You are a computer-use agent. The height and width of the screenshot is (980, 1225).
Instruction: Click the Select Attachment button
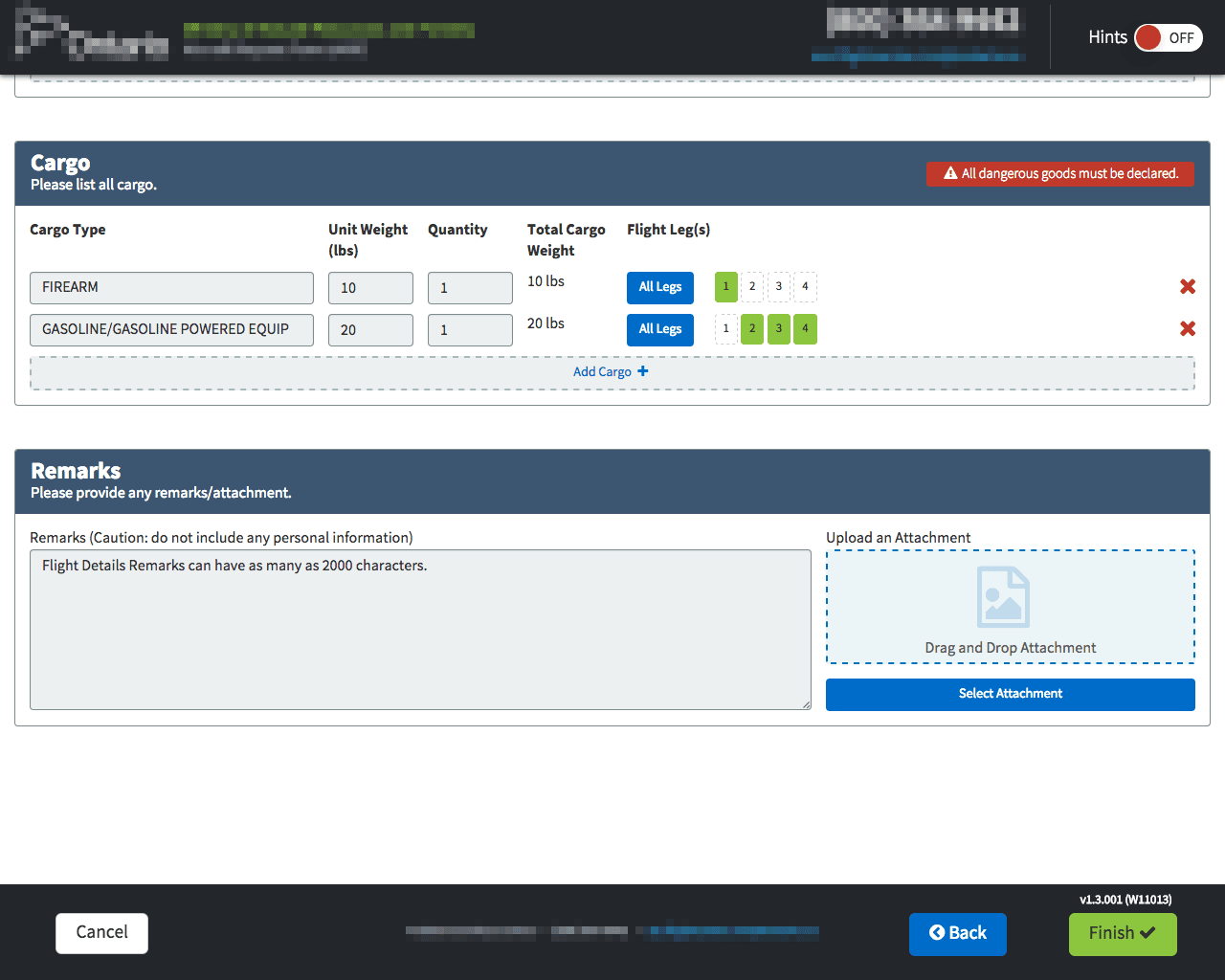pos(1010,695)
